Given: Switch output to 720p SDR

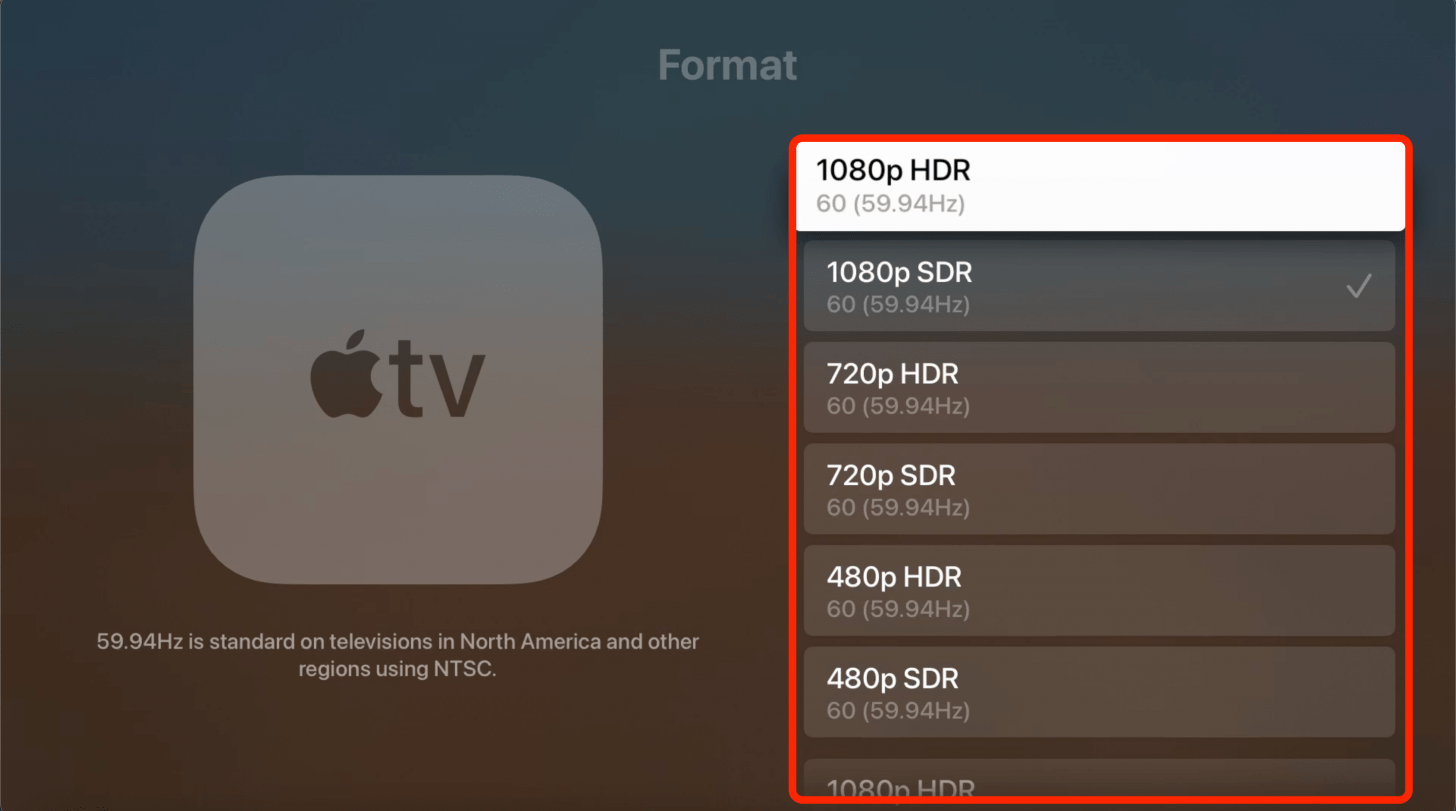Looking at the screenshot, I should click(1099, 489).
